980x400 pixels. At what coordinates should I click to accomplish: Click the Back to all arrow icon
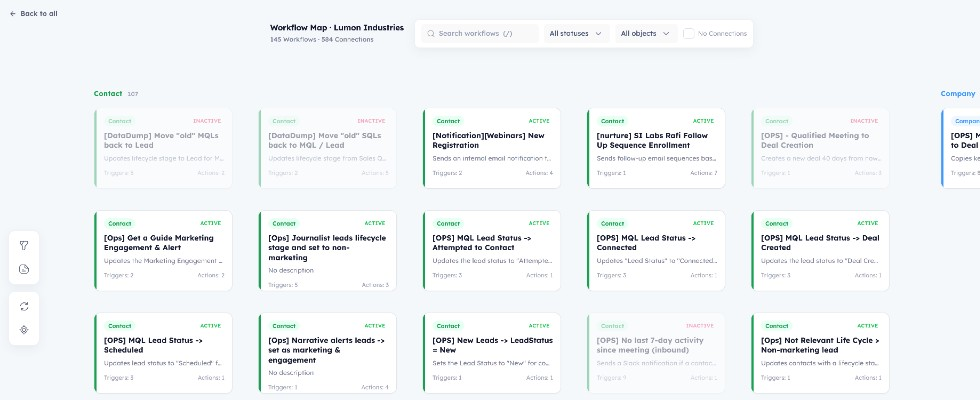click(x=12, y=13)
